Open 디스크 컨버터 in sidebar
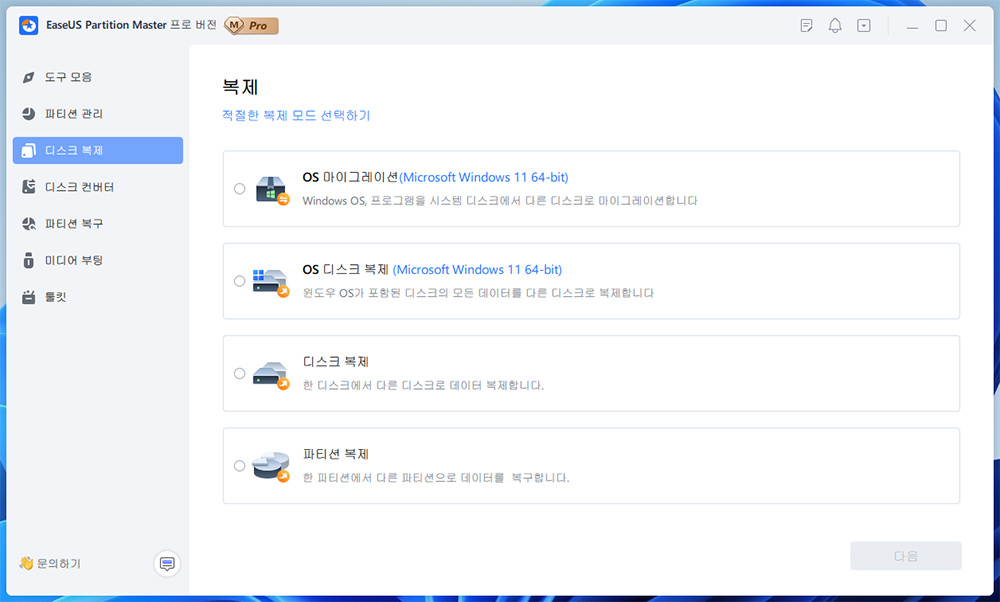1000x602 pixels. (x=98, y=187)
